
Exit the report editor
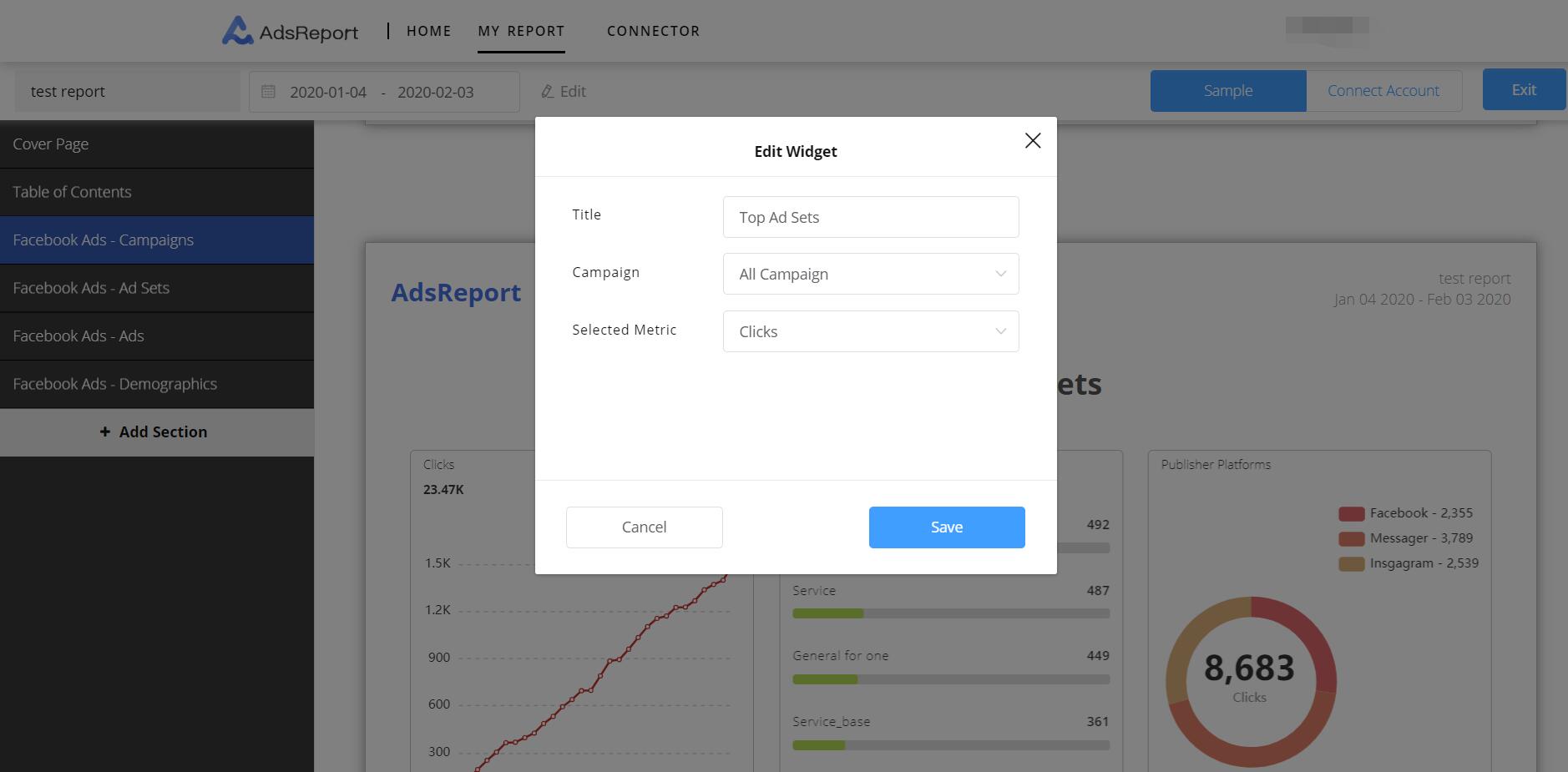(x=1524, y=89)
